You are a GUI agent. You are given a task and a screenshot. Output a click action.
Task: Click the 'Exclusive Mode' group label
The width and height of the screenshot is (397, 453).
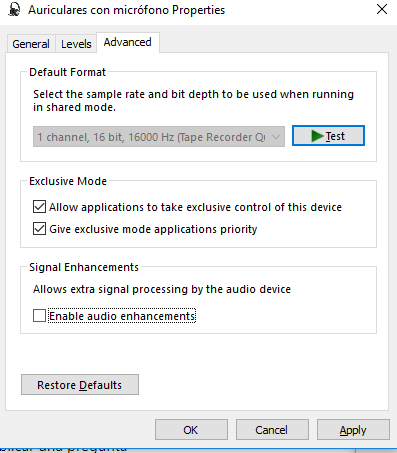(68, 181)
